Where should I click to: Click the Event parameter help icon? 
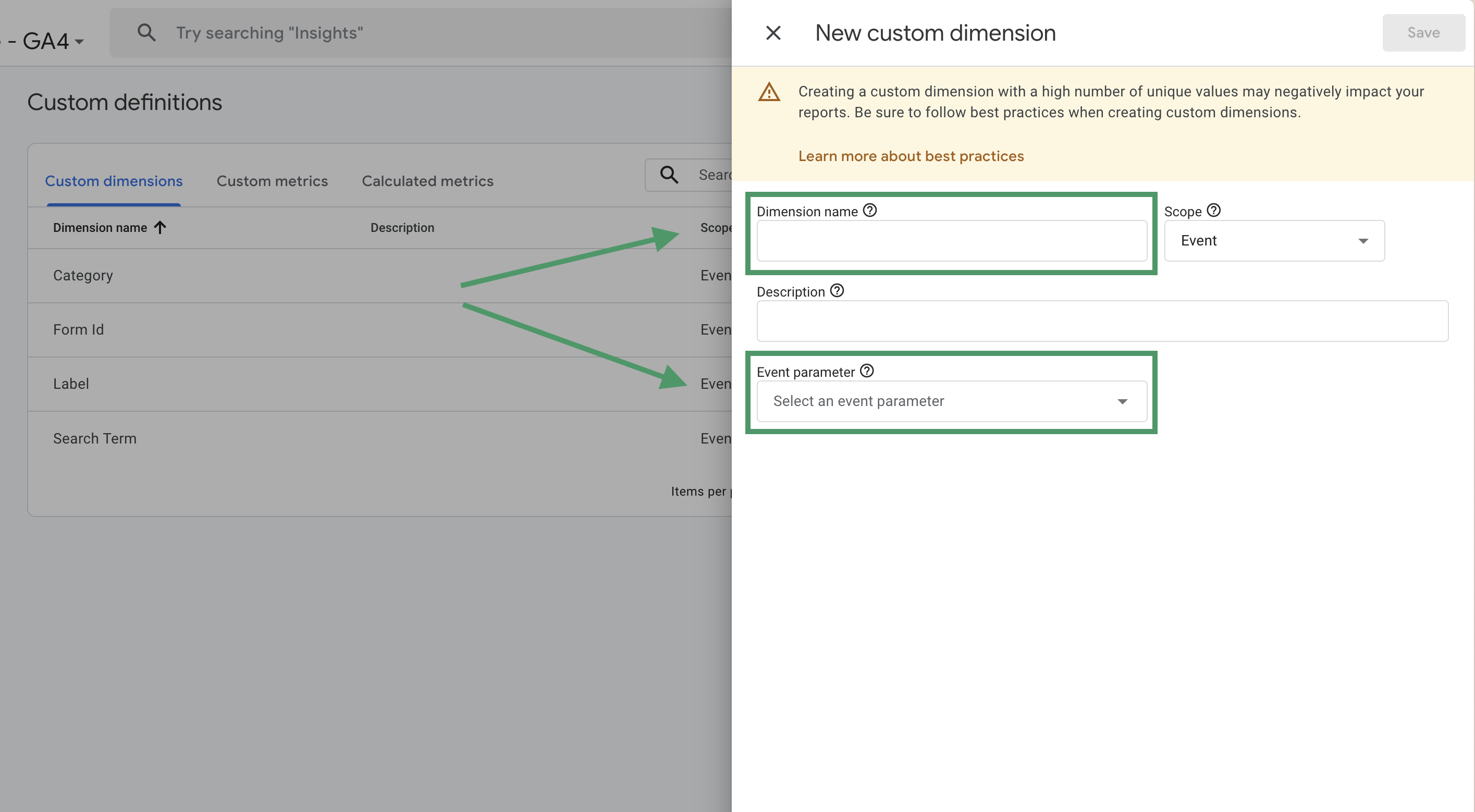[867, 371]
